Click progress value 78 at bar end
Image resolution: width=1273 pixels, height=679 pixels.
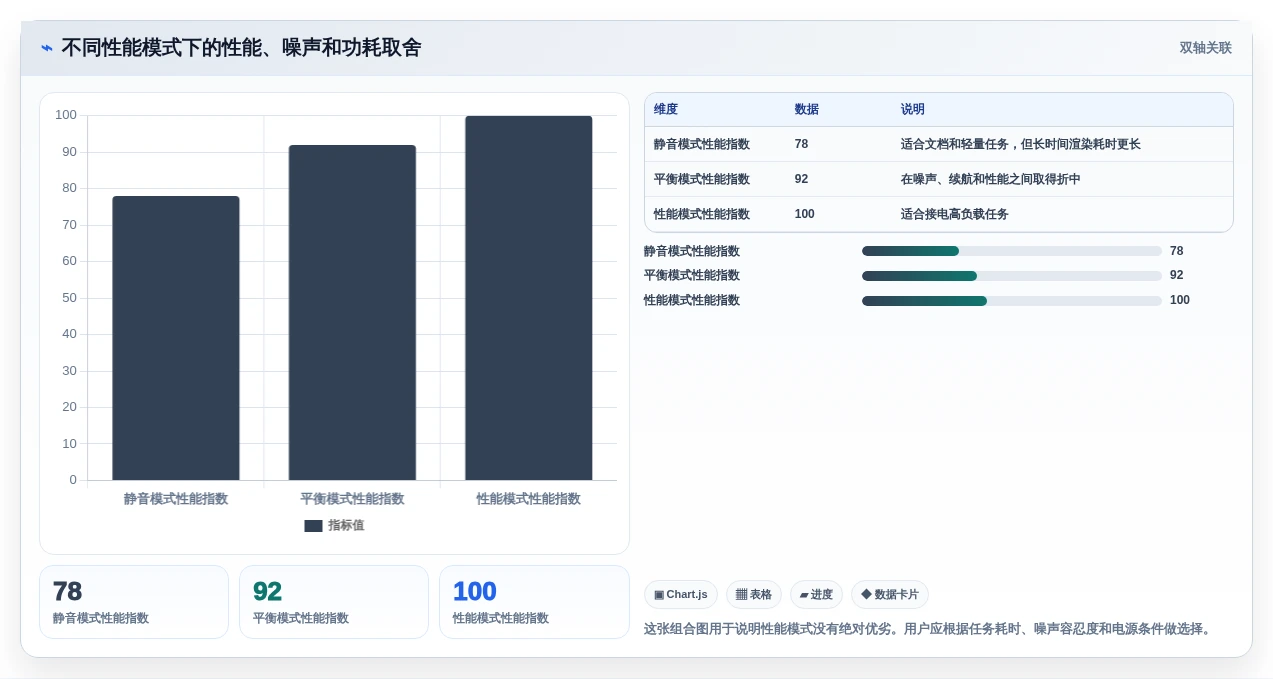pyautogui.click(x=1177, y=251)
